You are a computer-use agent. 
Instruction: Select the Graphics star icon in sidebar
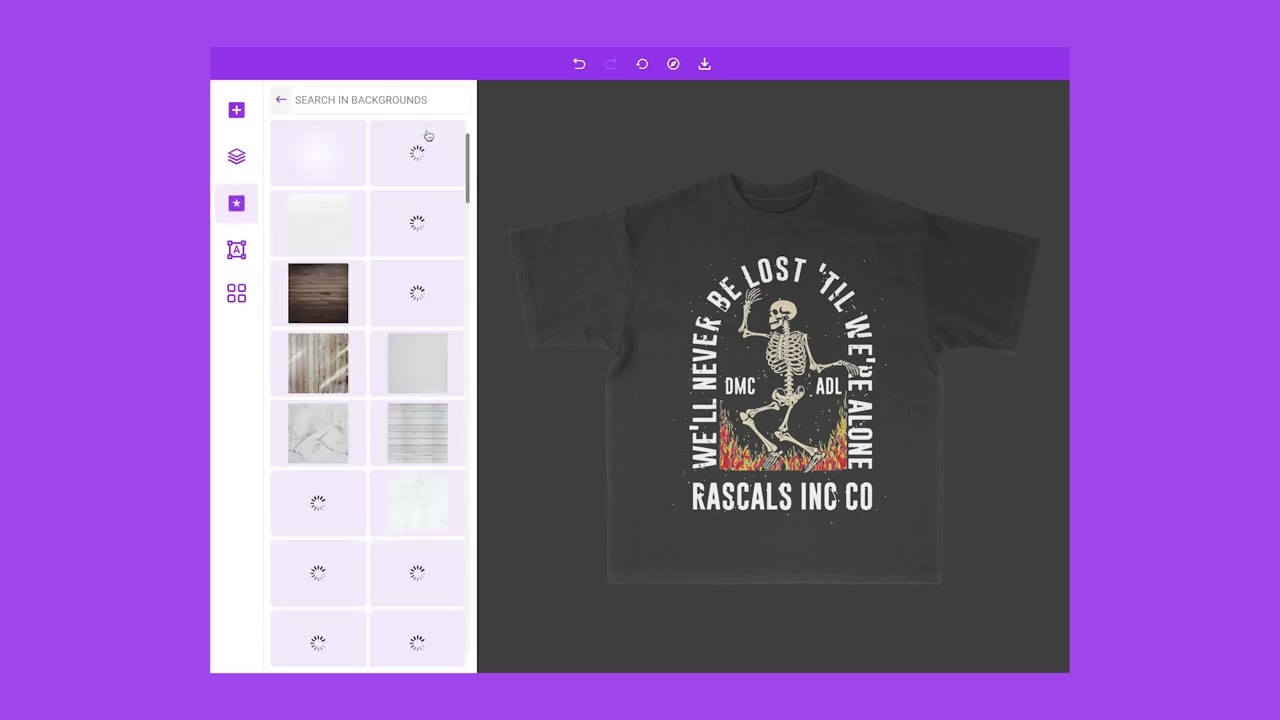pos(236,203)
